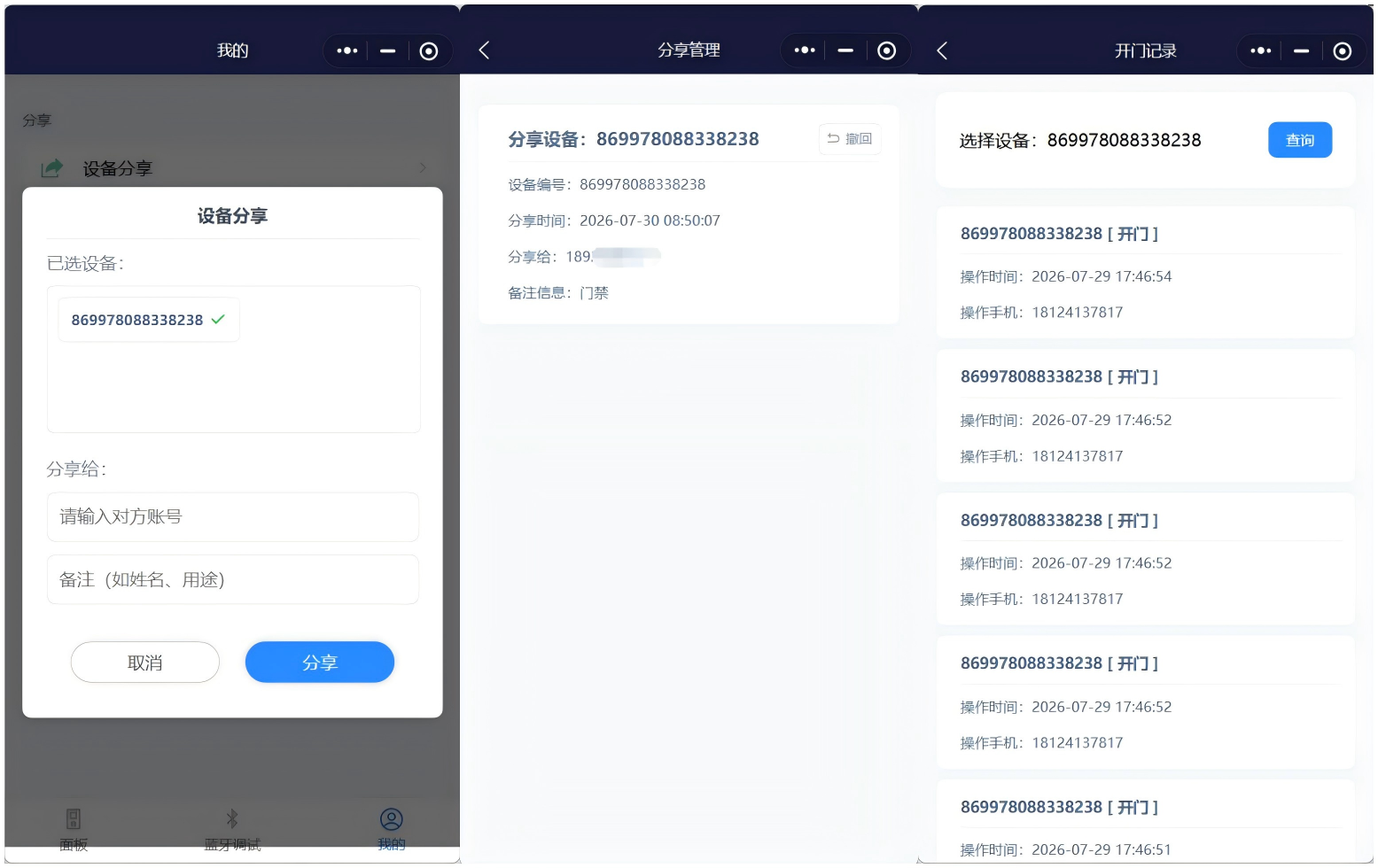Viewport: 1378px width, 868px height.
Task: Select 分享给: 189 phone line
Action: click(x=585, y=257)
